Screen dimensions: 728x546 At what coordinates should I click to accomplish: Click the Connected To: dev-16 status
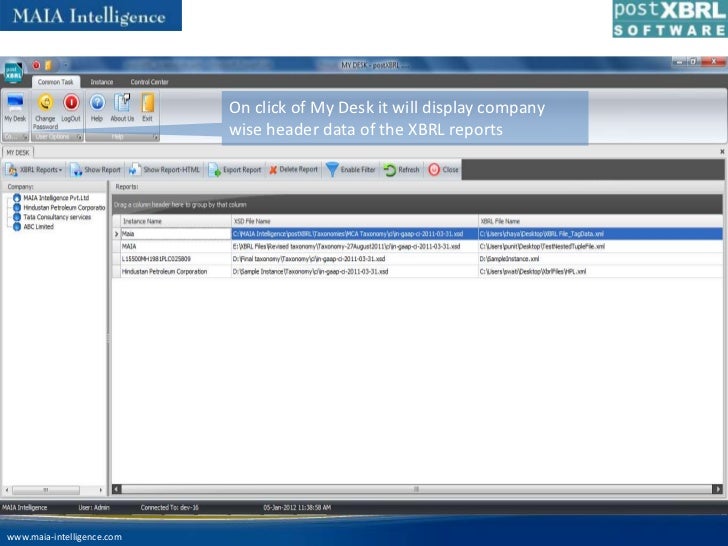tap(169, 507)
